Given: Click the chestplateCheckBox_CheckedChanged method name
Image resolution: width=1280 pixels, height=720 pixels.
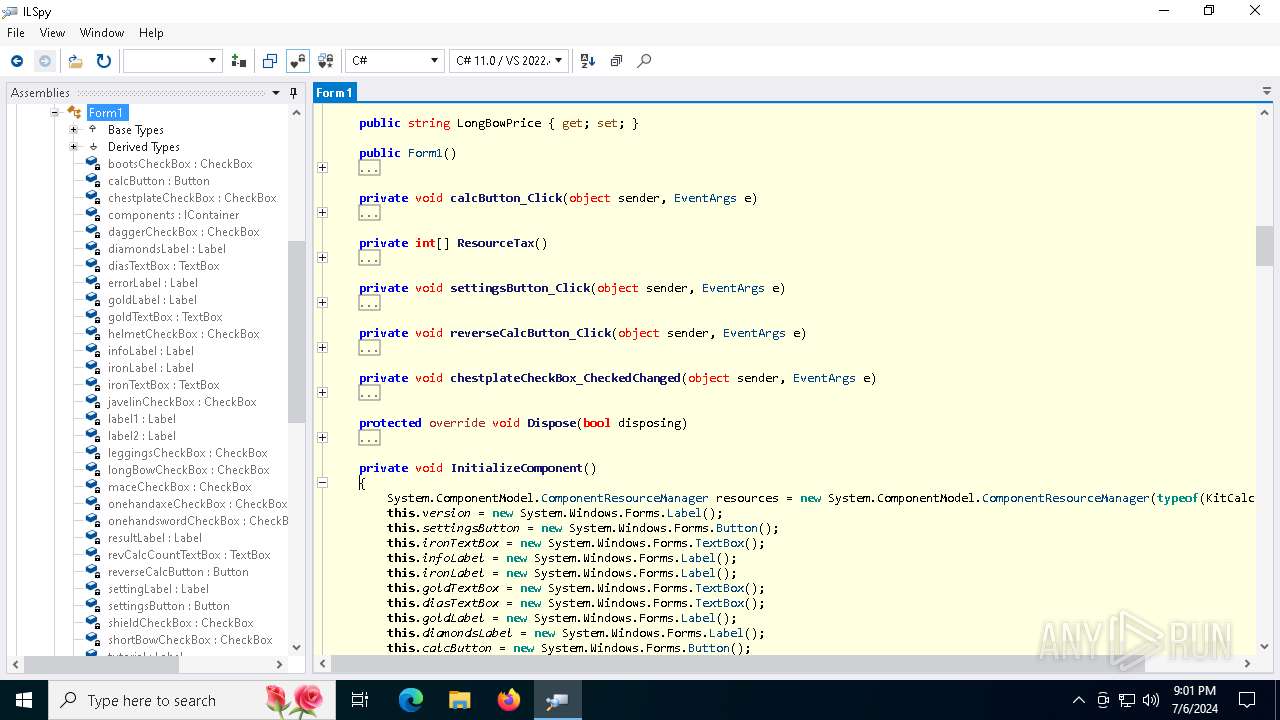Looking at the screenshot, I should (564, 378).
